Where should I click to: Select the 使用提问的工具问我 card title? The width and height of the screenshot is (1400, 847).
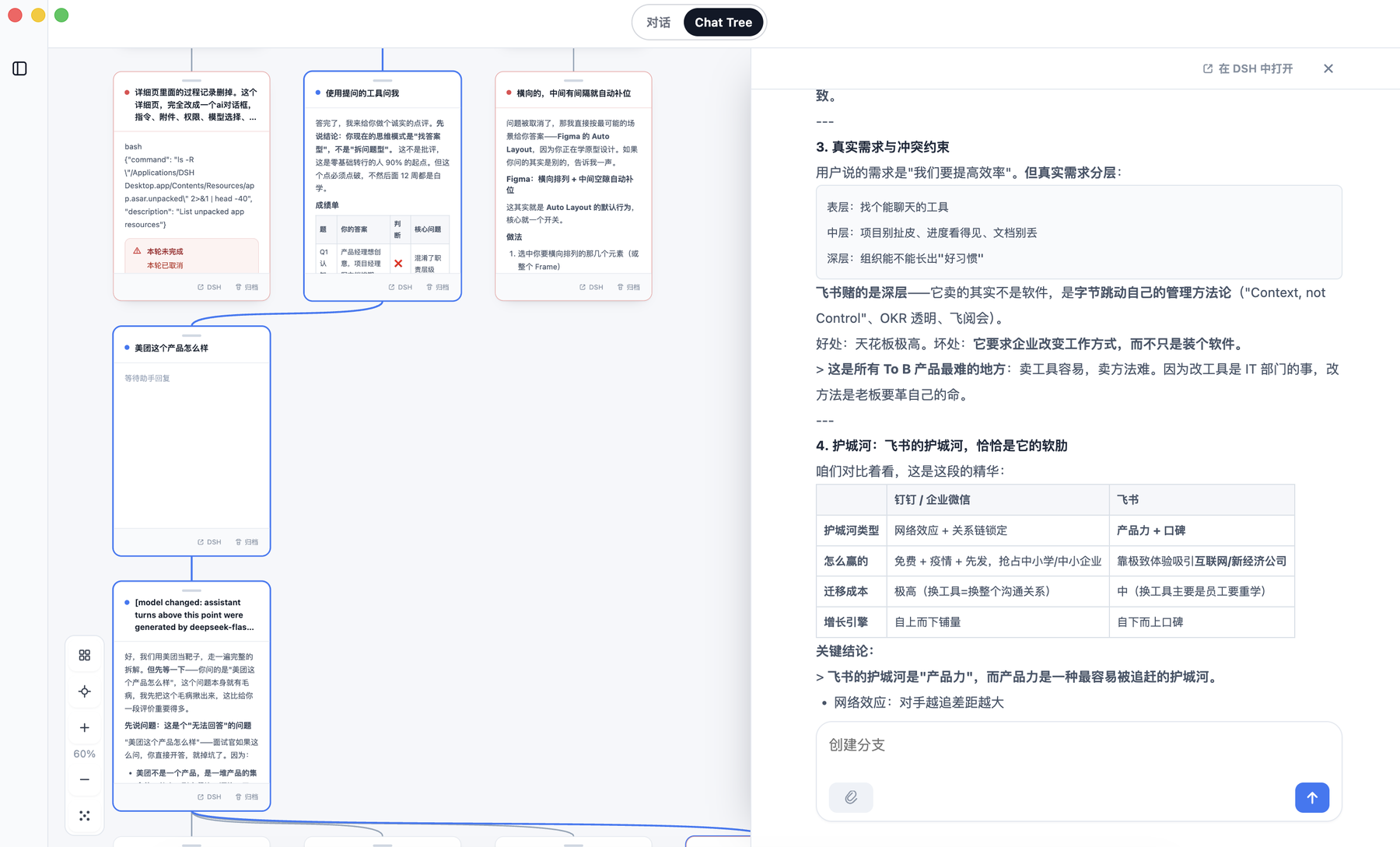(362, 93)
